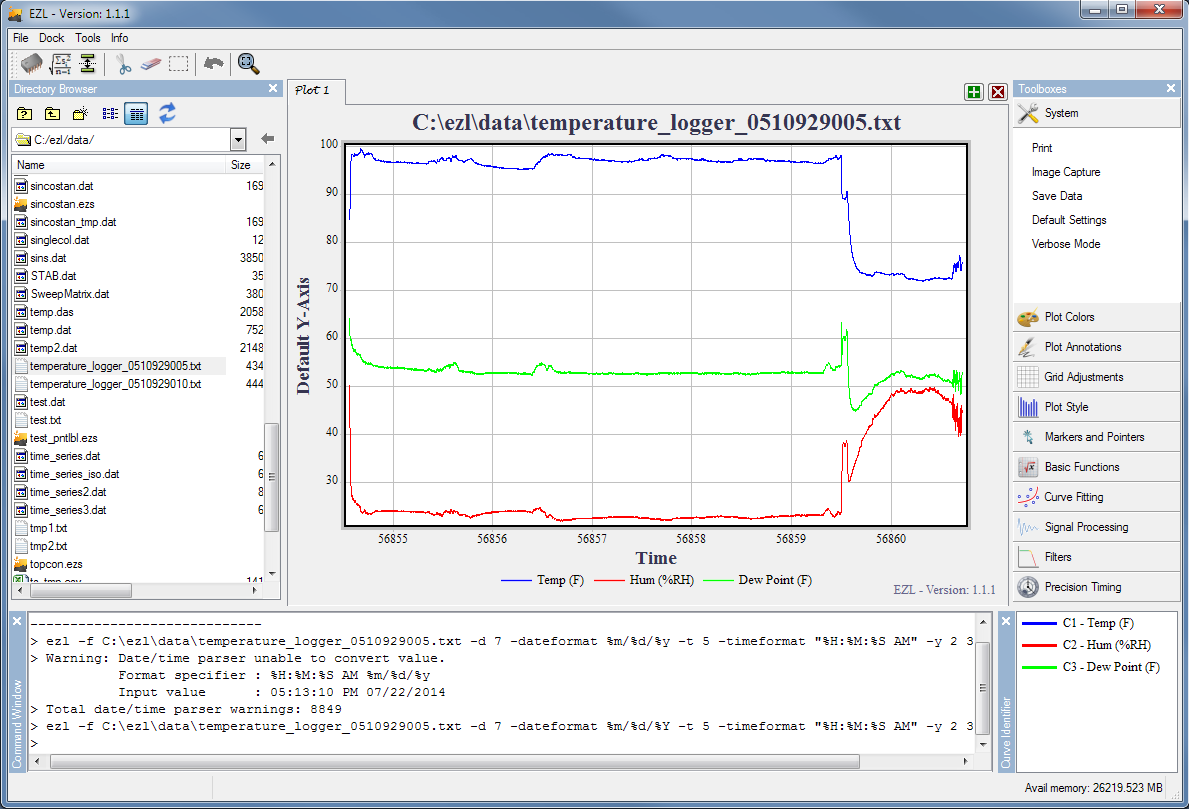Click Verbose Mode option
1189x809 pixels.
click(1065, 244)
